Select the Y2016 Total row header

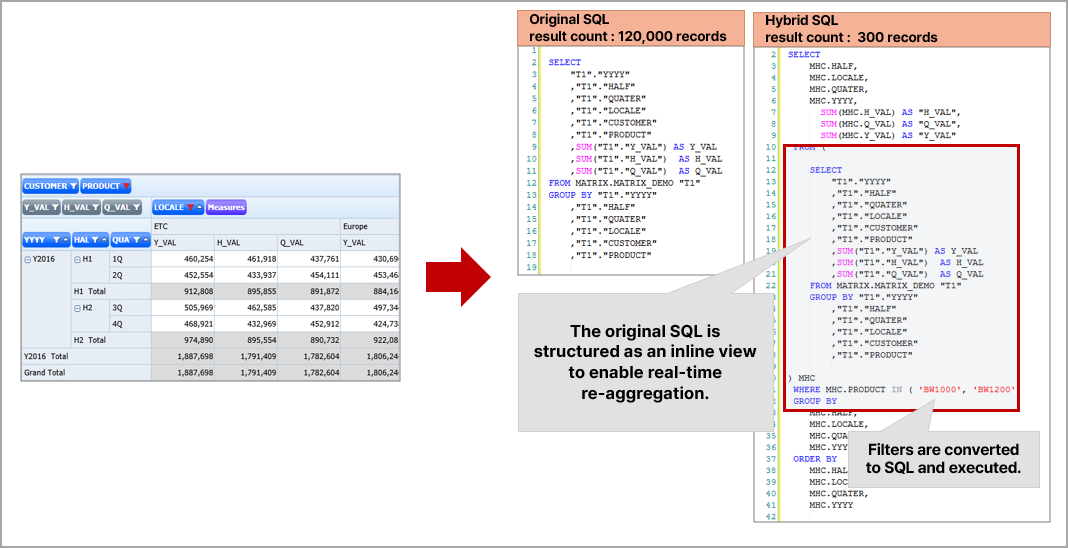click(86, 356)
